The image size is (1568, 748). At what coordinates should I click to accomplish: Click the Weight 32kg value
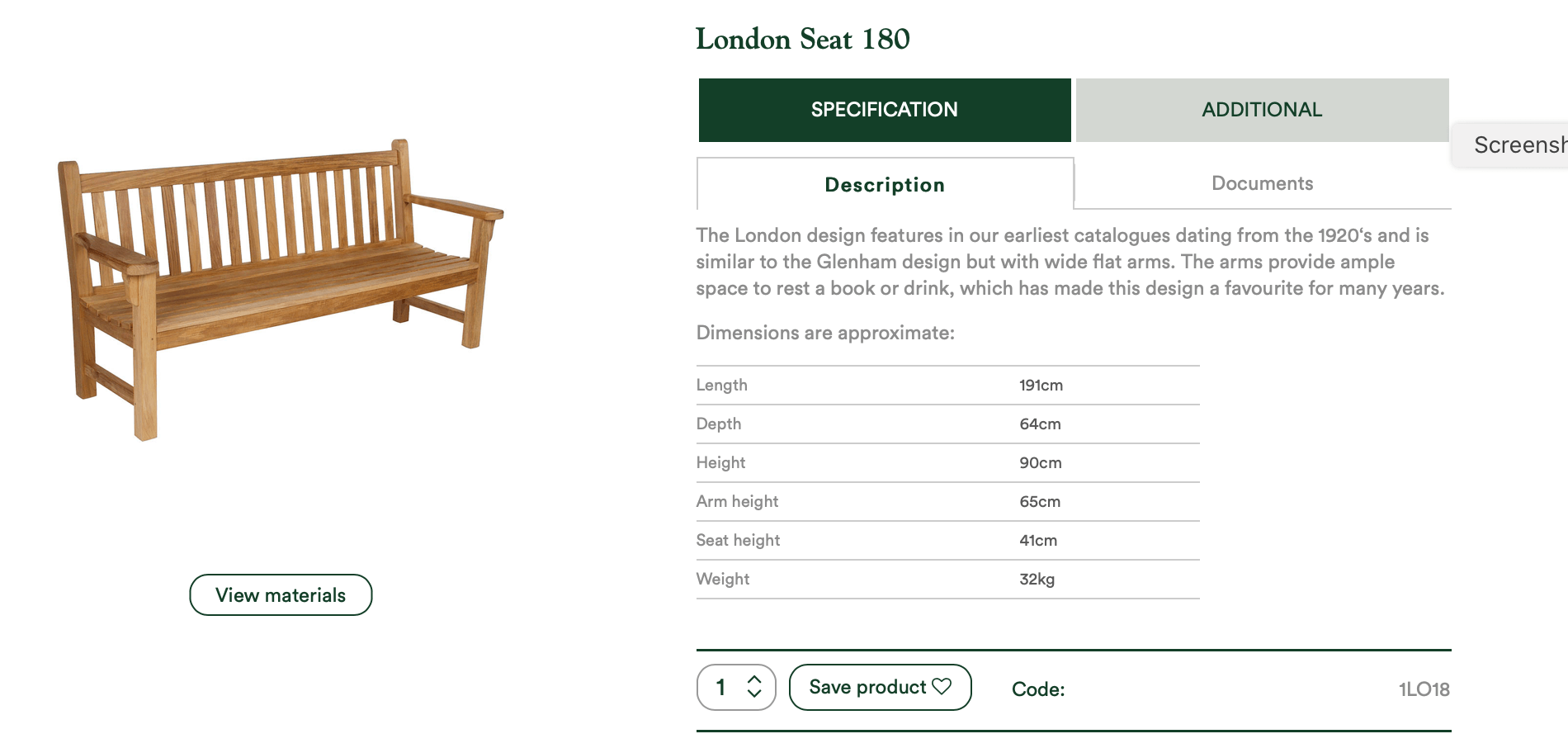(x=1037, y=580)
